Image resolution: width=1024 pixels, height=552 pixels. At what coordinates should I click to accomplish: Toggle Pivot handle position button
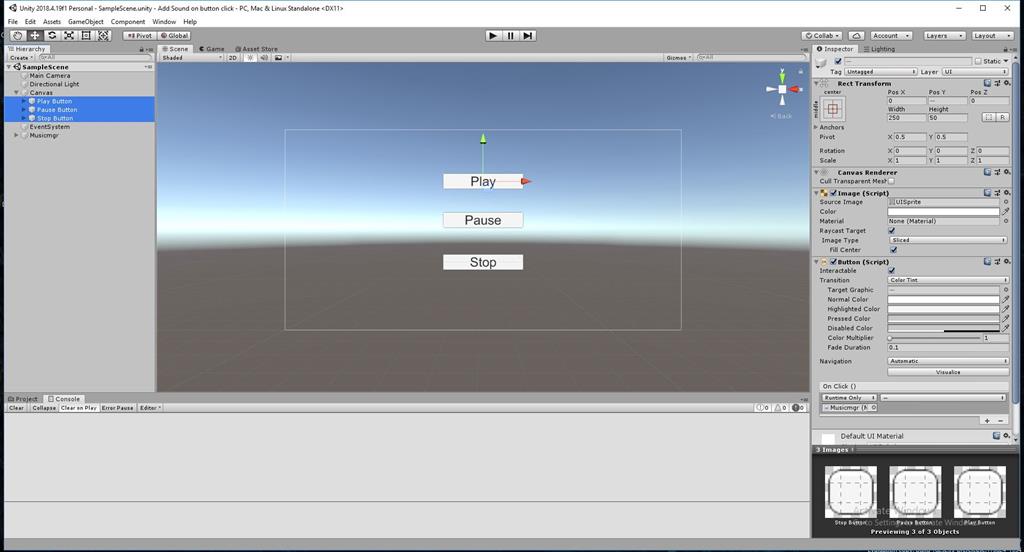coord(139,35)
